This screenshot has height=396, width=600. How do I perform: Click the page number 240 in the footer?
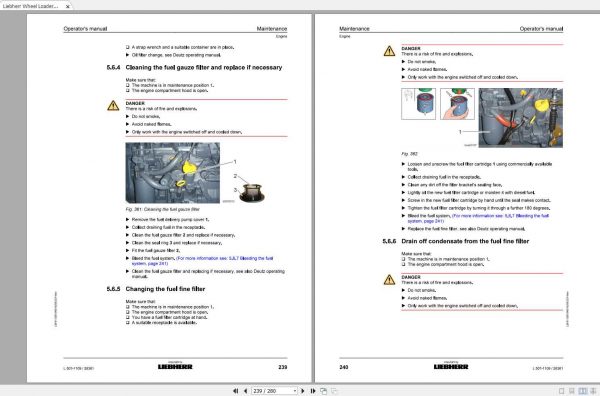pyautogui.click(x=344, y=367)
